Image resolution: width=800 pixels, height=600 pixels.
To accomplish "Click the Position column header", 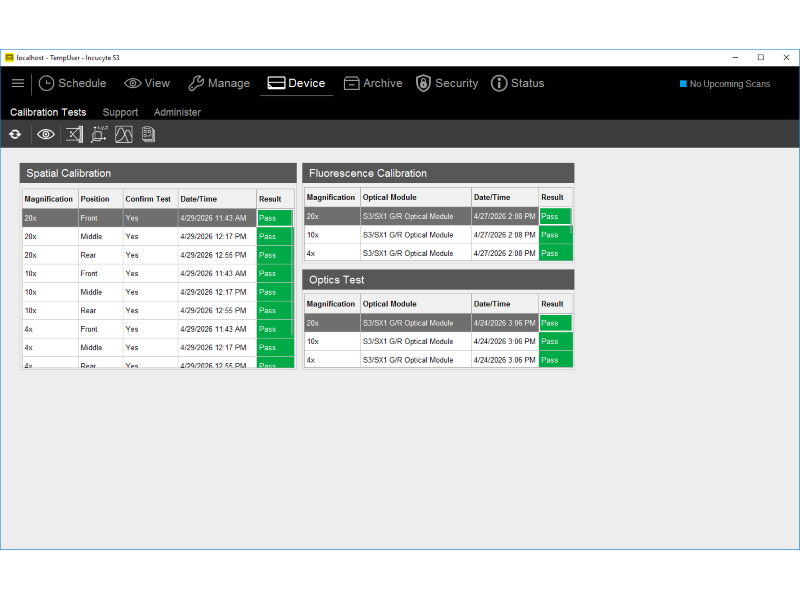I will 101,199.
